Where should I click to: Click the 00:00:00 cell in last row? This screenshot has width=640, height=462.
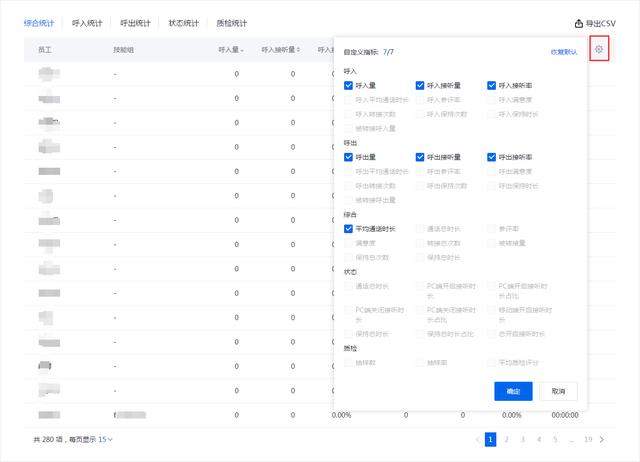coord(565,415)
